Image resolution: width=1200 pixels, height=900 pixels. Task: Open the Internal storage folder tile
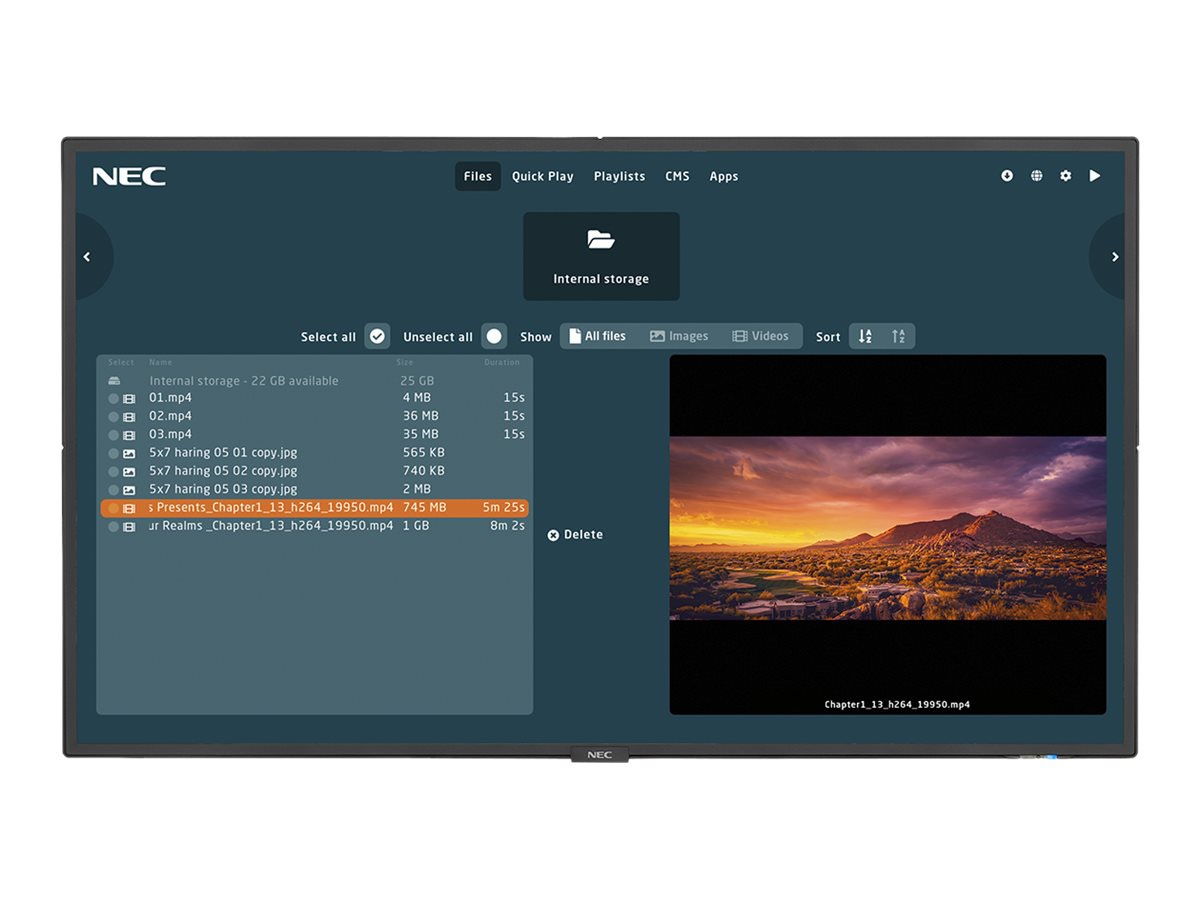[x=601, y=256]
